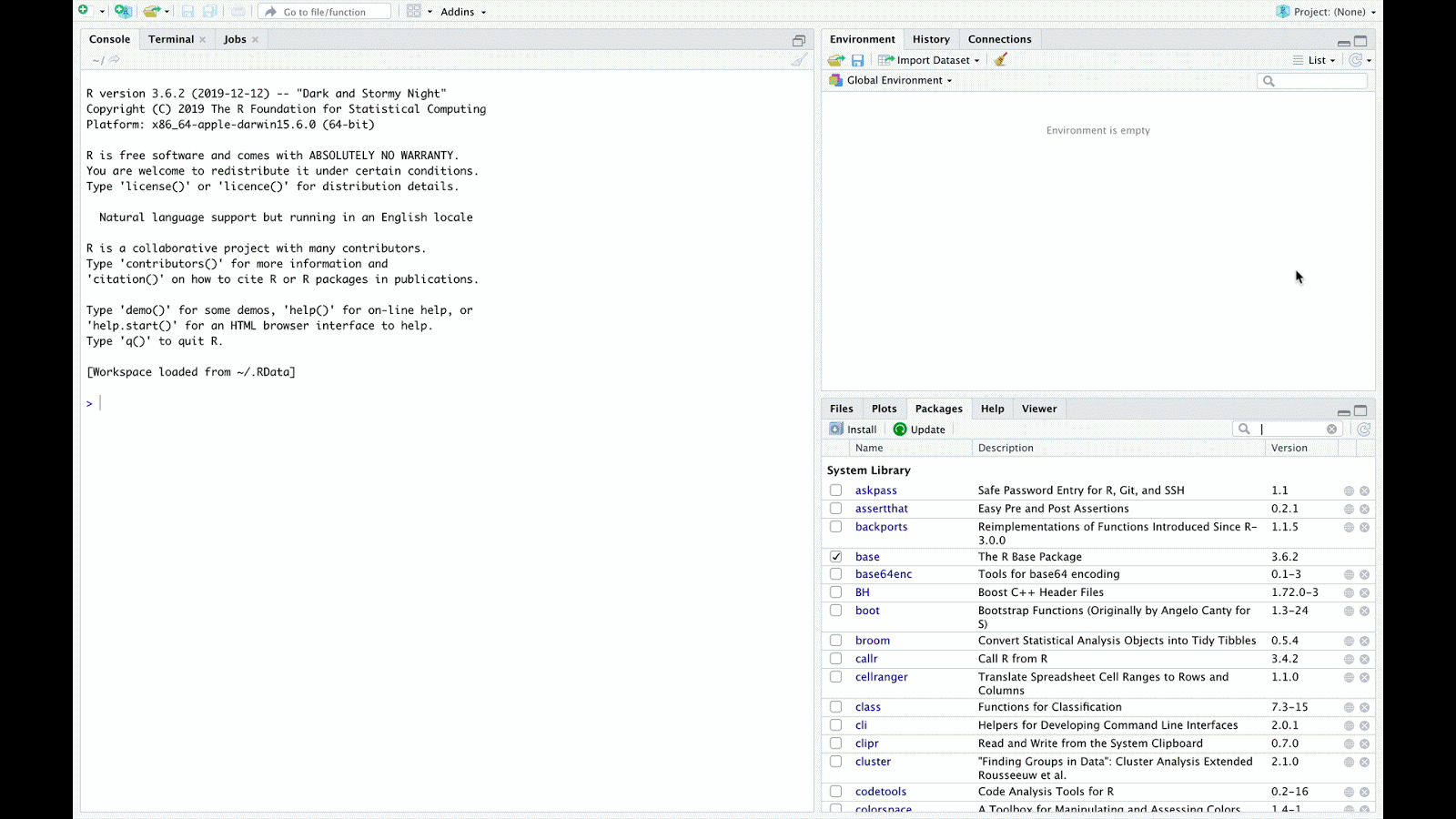Click the Save workspace disk icon
Viewport: 1456px width, 819px height.
[x=857, y=60]
